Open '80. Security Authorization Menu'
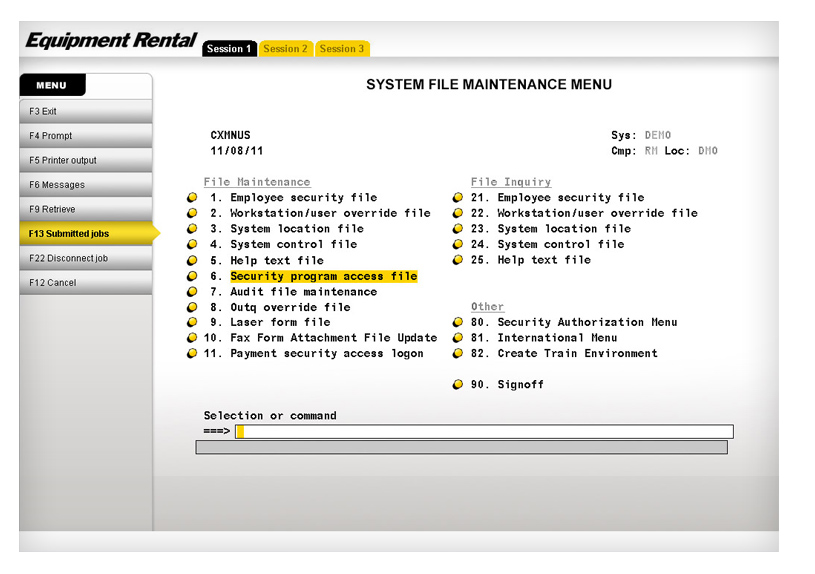 574,322
